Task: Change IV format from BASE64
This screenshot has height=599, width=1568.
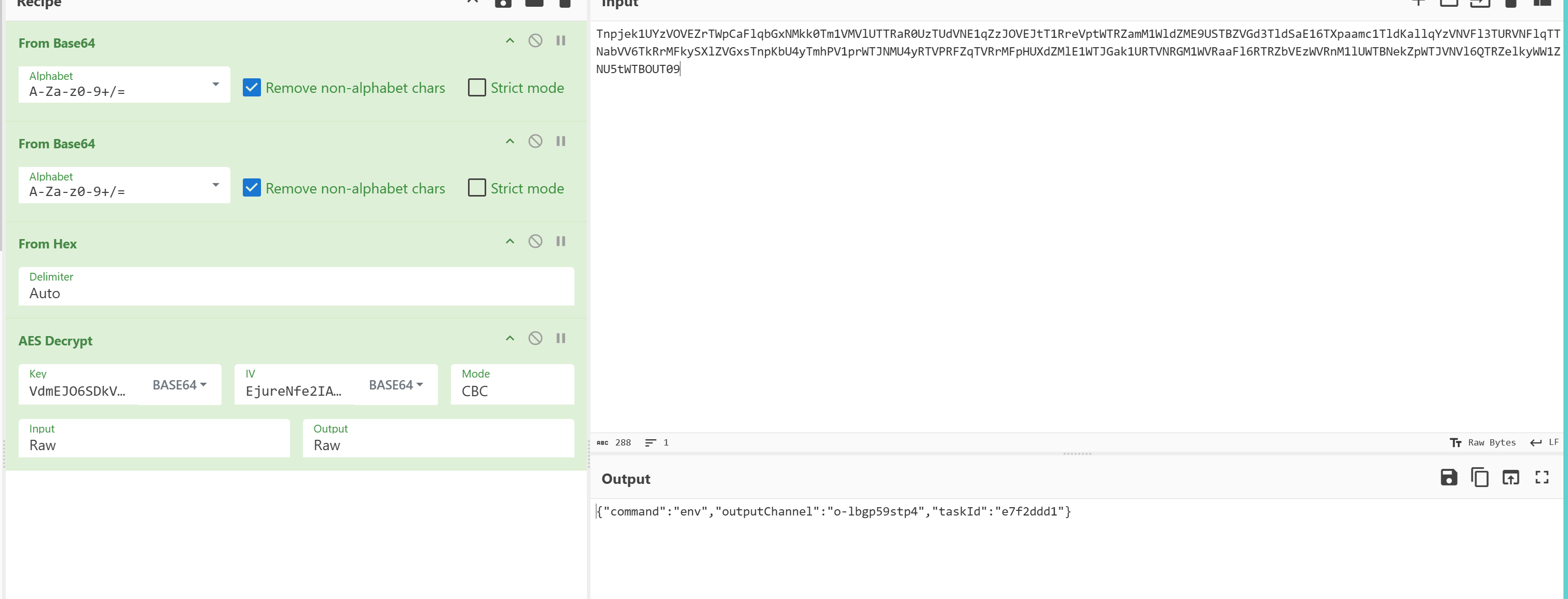Action: click(396, 385)
